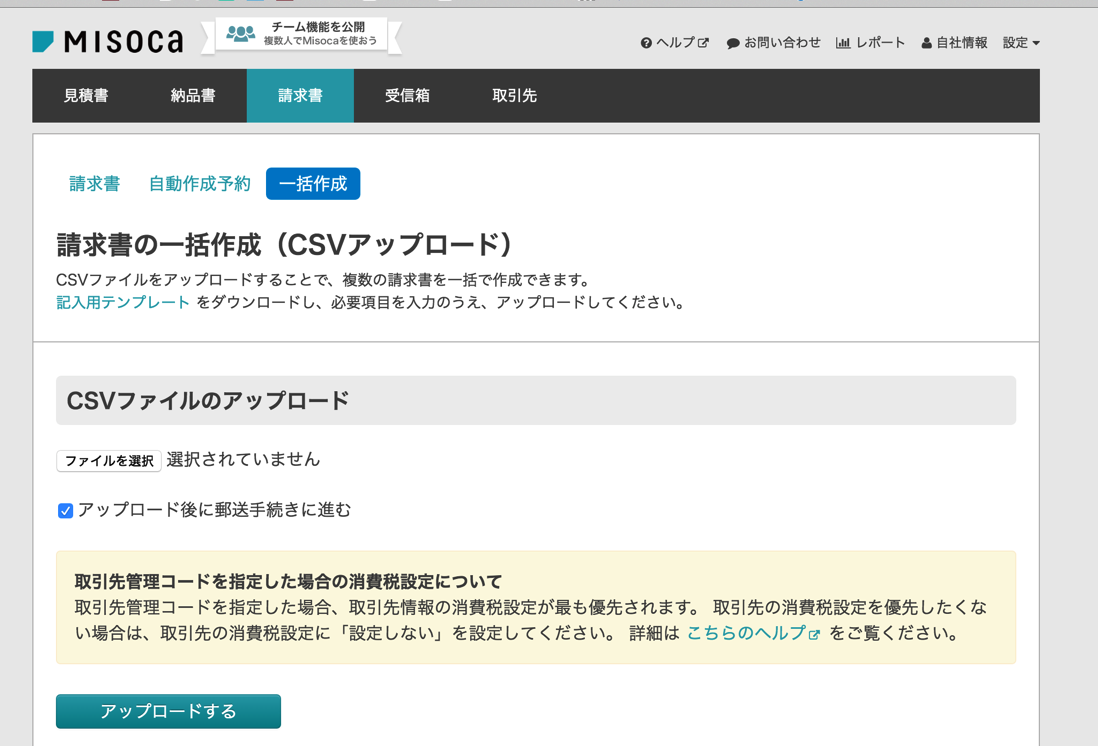The width and height of the screenshot is (1098, 746).
Task: Click the bar chart report icon
Action: 842,43
